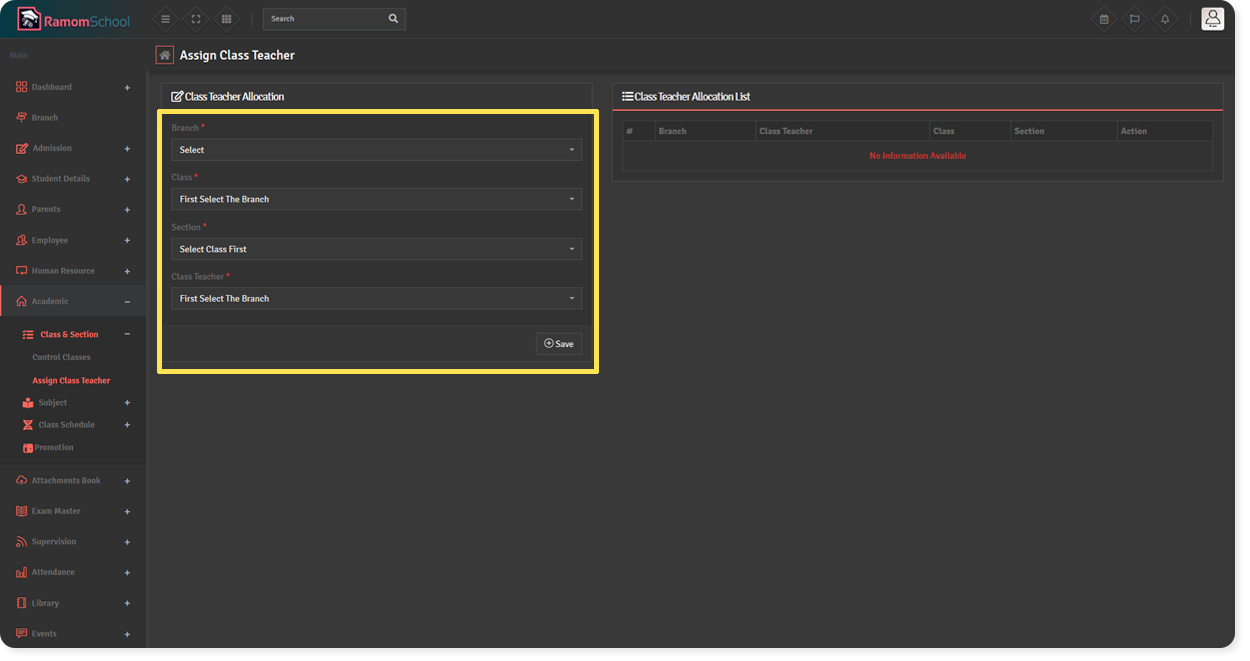Screen dimensions: 1250x661
Task: Open the grid apps shortcut icon
Action: [x=227, y=19]
